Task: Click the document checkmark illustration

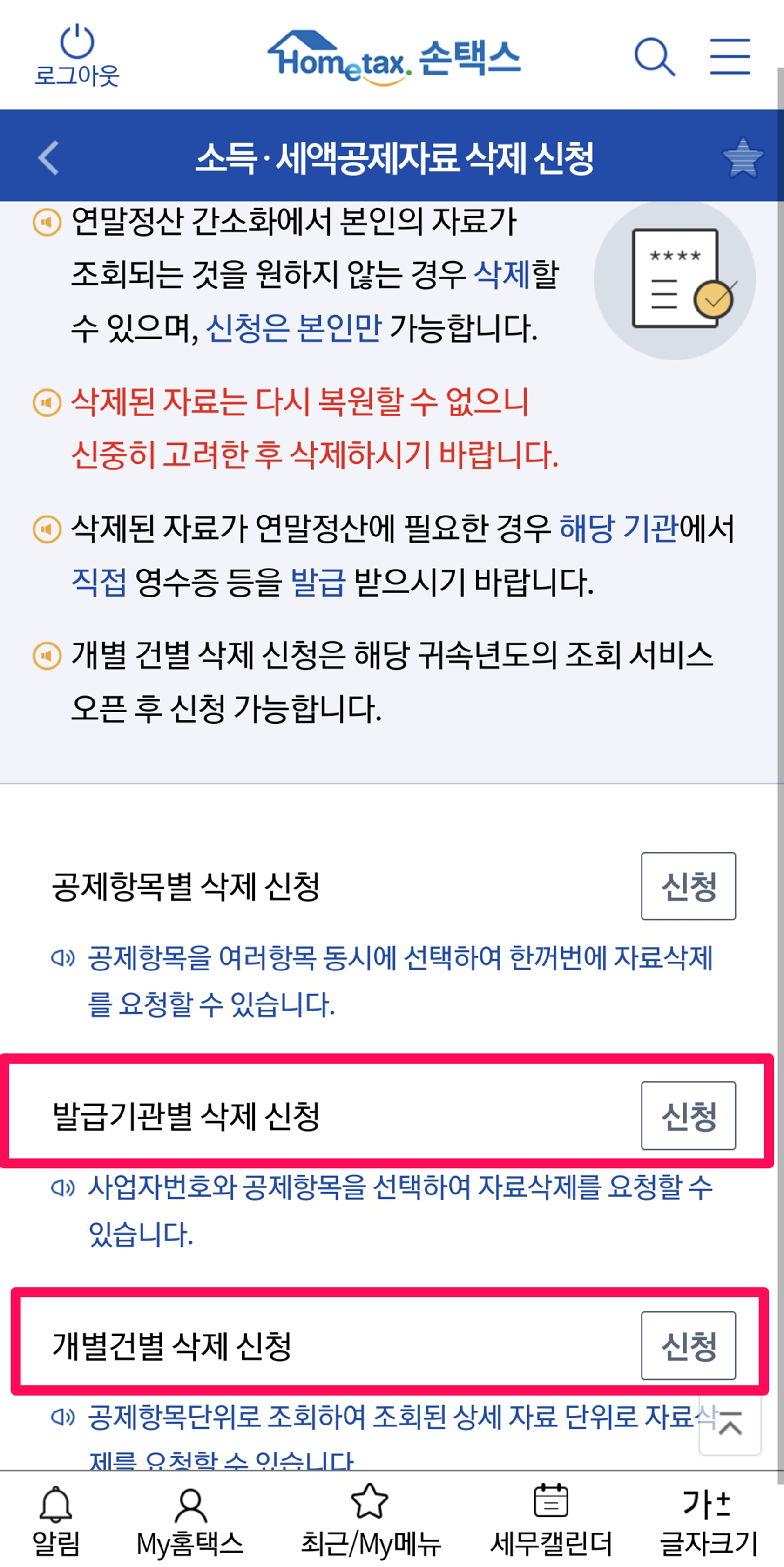Action: [x=675, y=279]
